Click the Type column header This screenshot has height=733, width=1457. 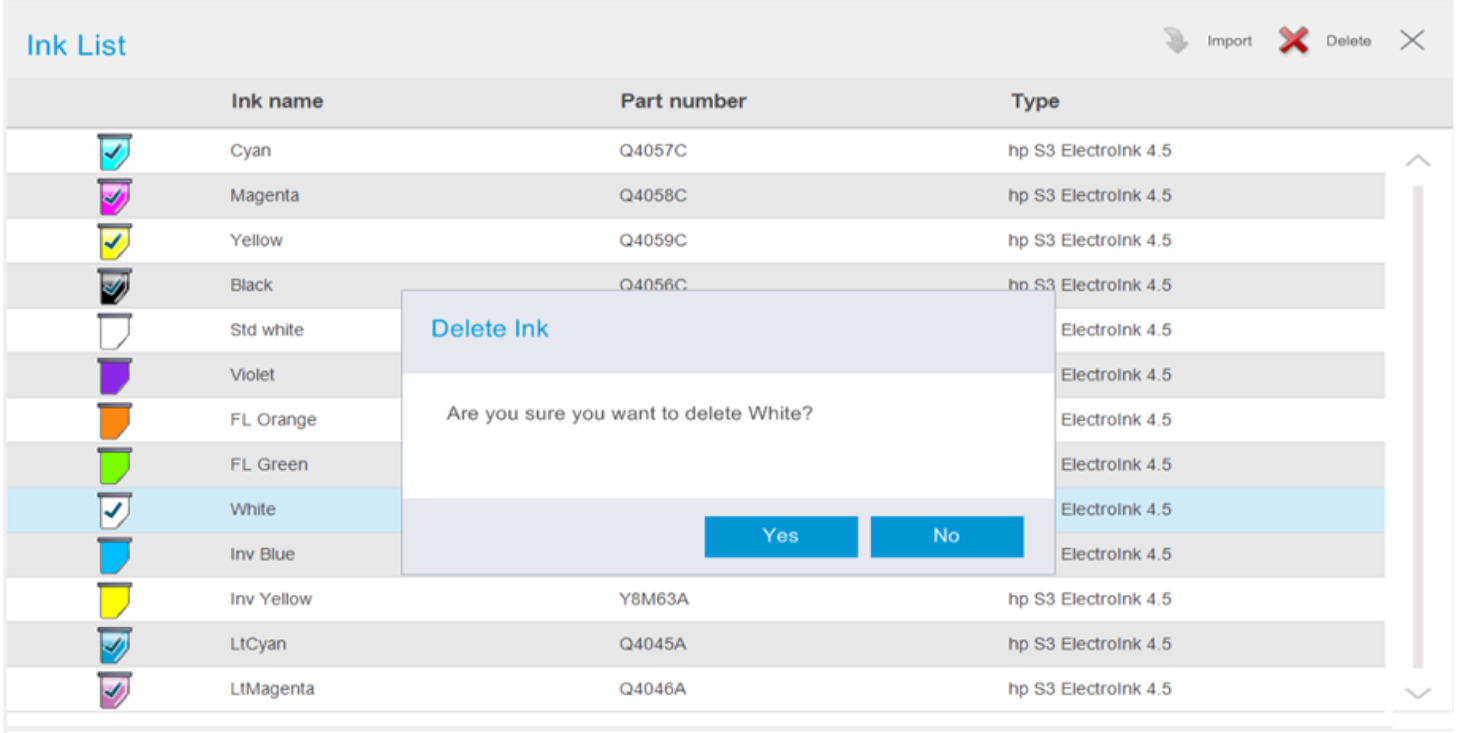tap(1035, 101)
